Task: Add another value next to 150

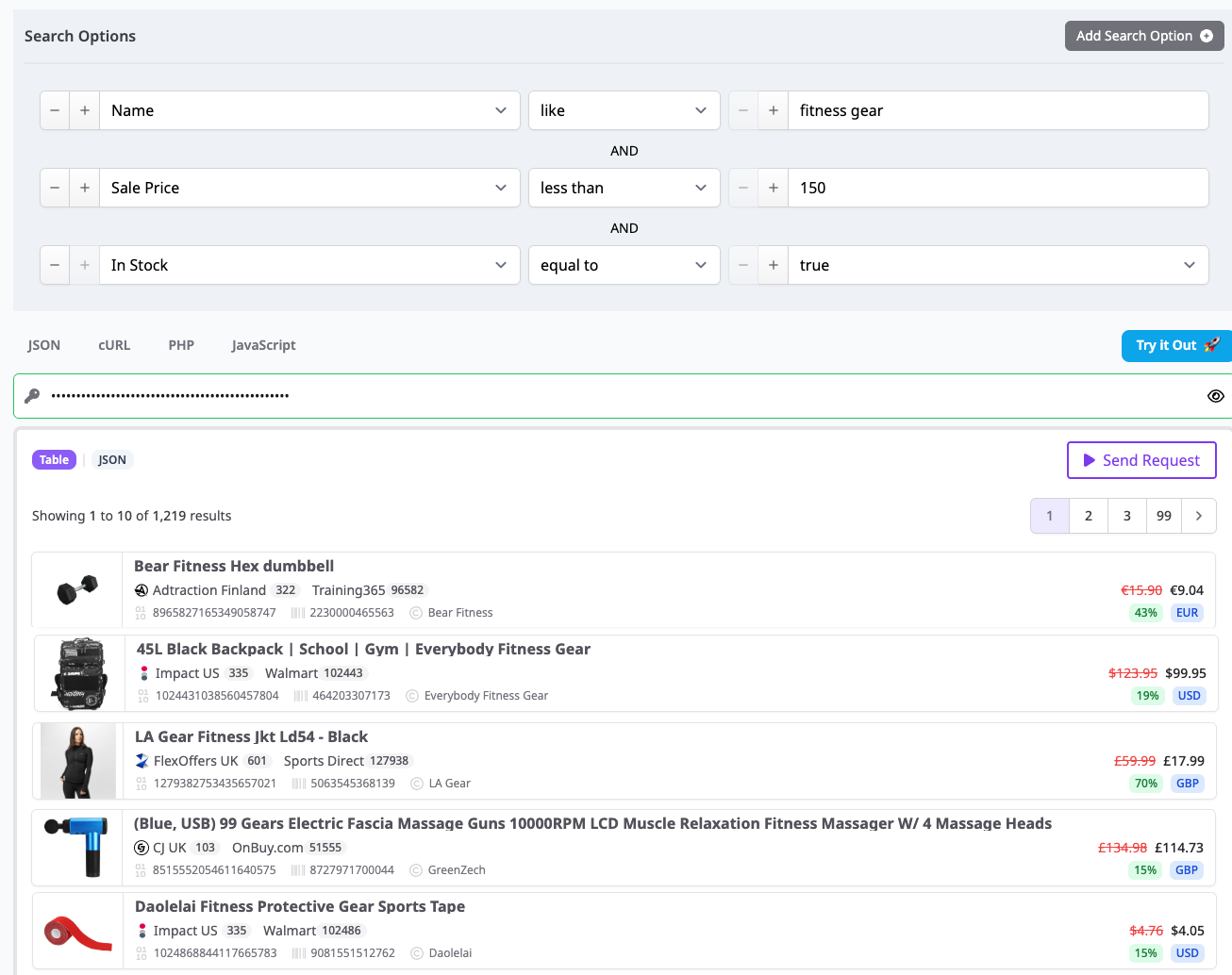Action: coord(774,188)
